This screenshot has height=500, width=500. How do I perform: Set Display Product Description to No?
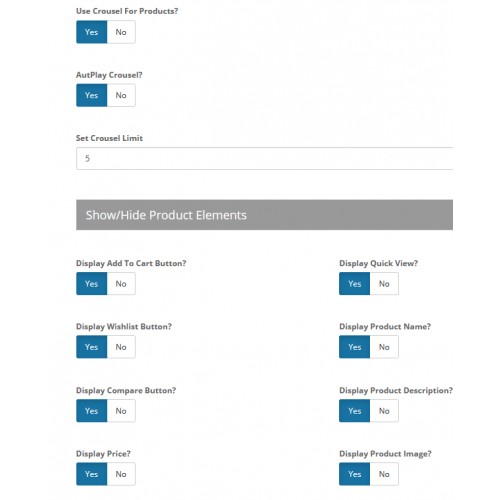coord(384,411)
